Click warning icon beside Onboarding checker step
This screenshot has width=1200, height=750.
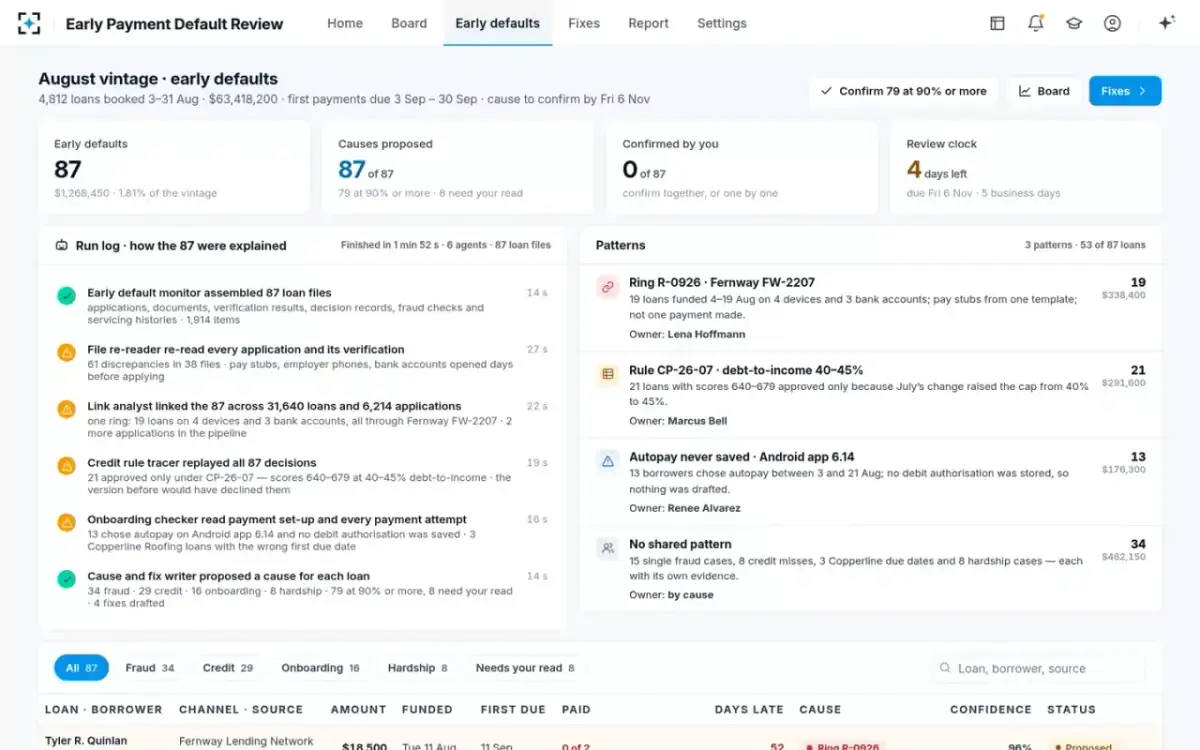(66, 522)
